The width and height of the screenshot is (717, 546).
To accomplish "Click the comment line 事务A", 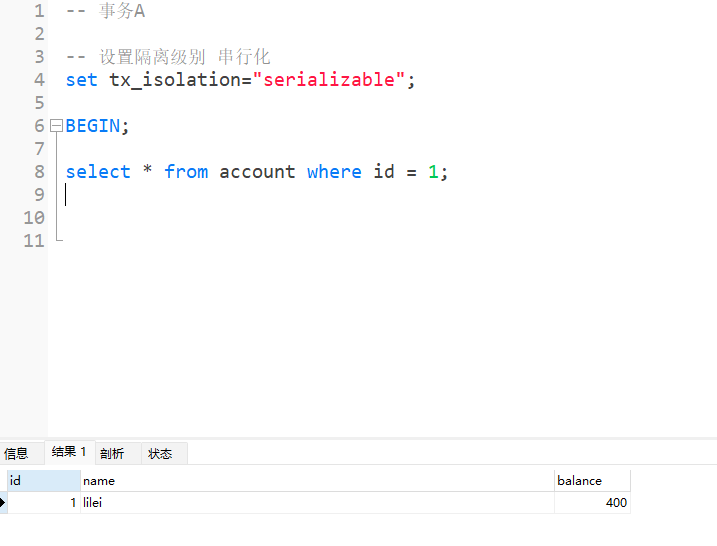I will 106,11.
